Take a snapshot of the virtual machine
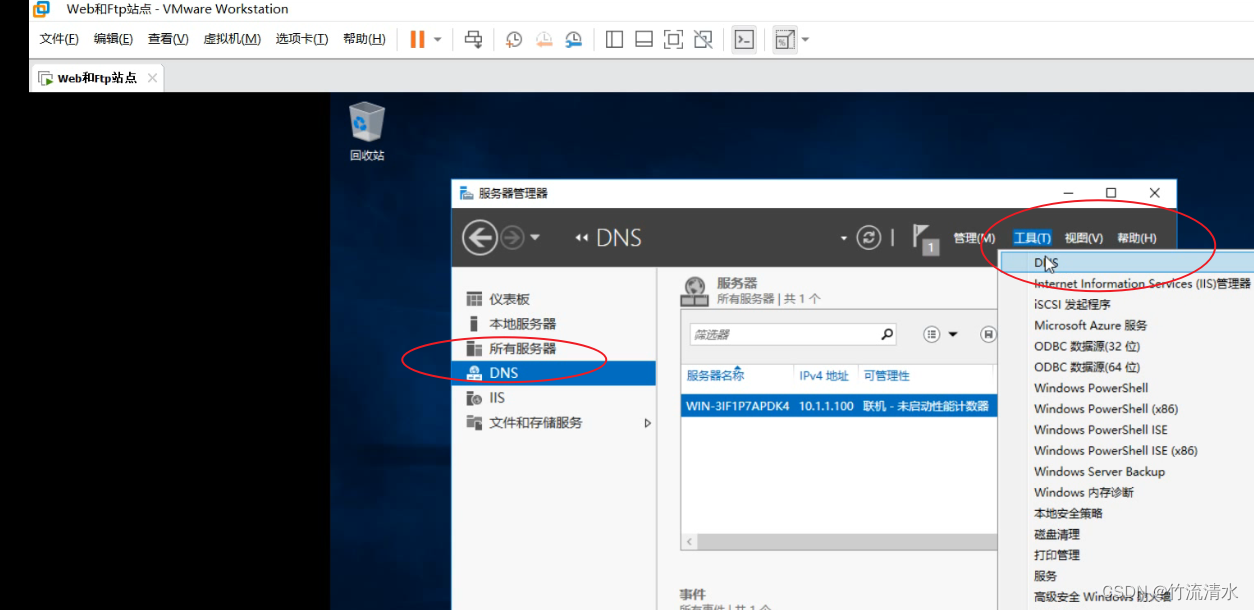 [513, 39]
